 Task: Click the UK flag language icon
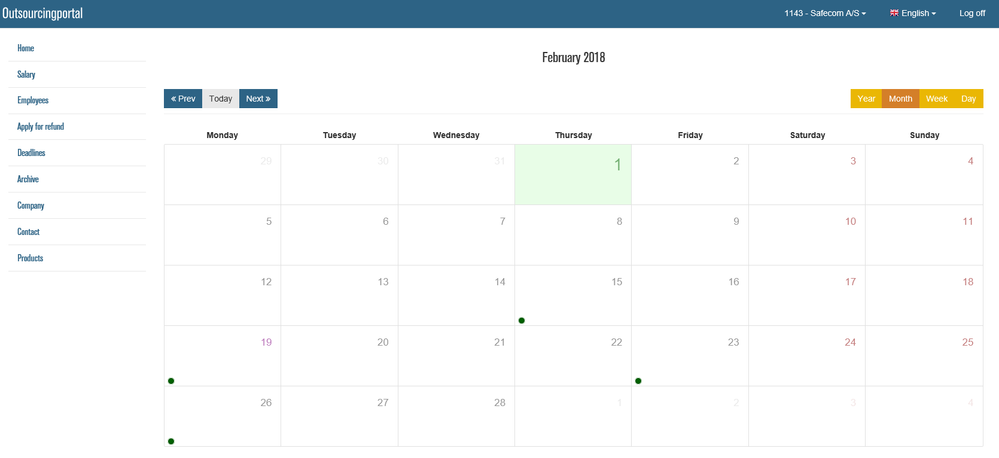(893, 13)
